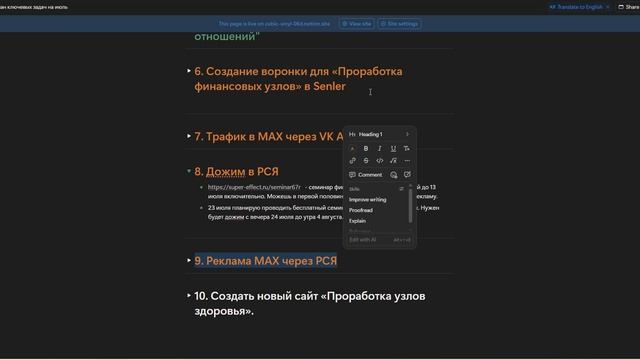The width and height of the screenshot is (640, 360).
Task: Create an inline equation from selection
Action: [x=393, y=161]
